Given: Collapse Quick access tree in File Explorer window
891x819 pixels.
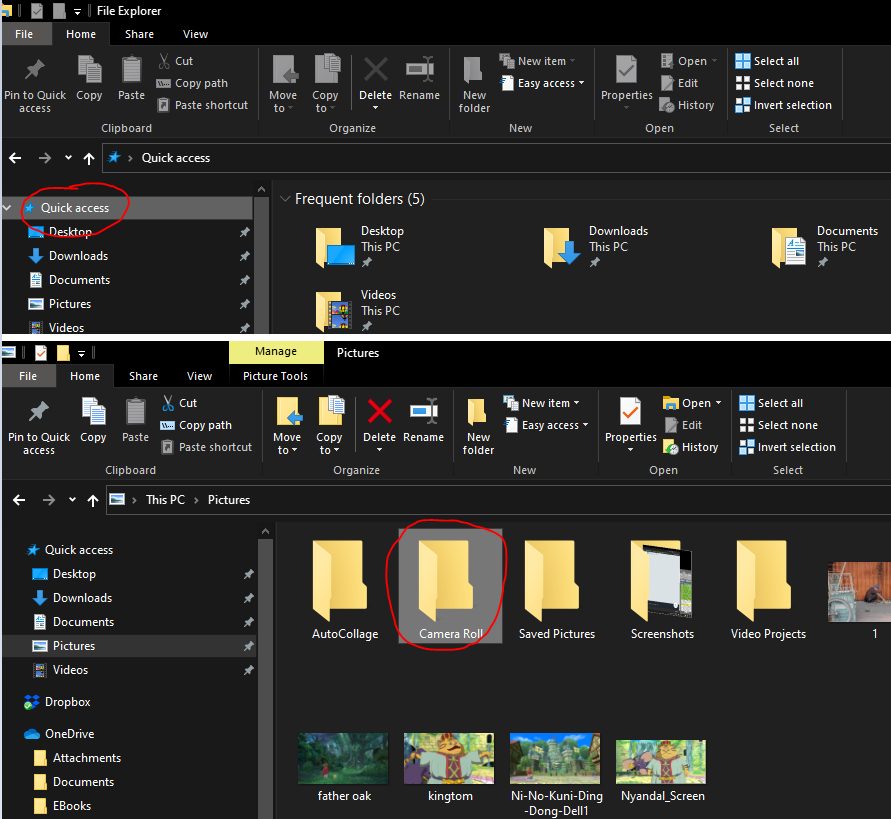Looking at the screenshot, I should 7,208.
